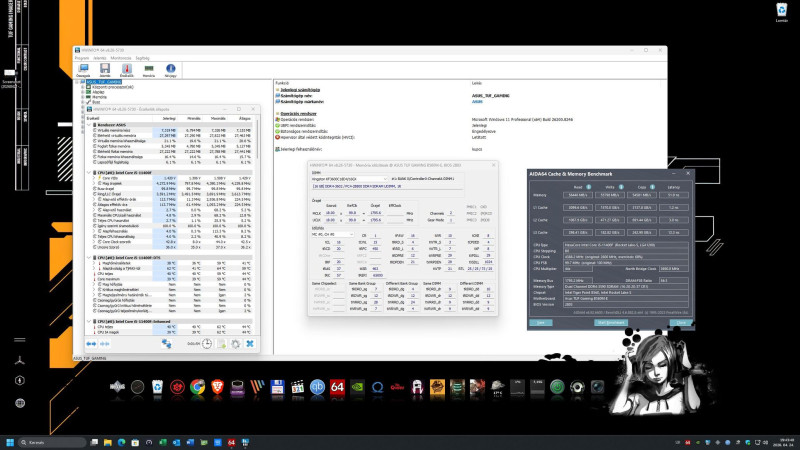800x450 pixels.
Task: Click the blue info About icon in HWiNFO
Action: click(x=170, y=70)
